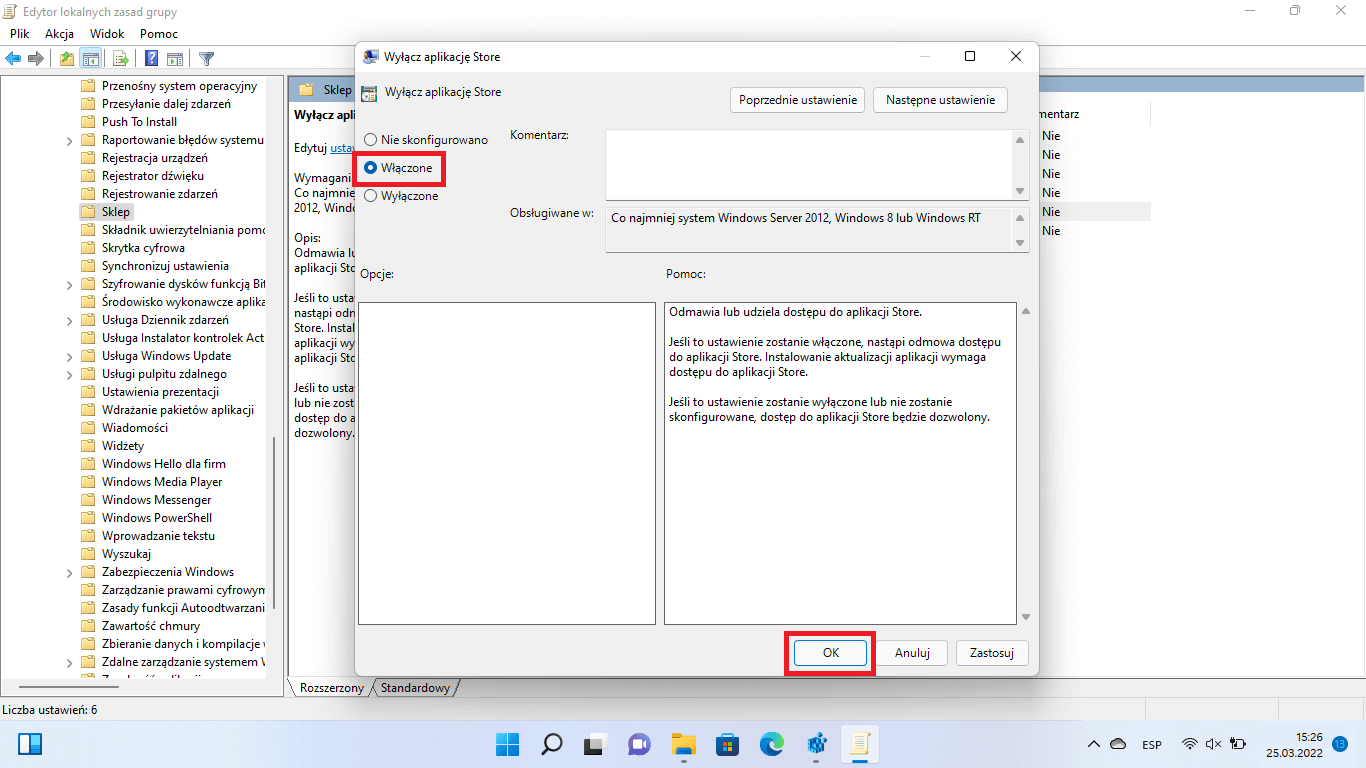Open the Plik menu
The height and width of the screenshot is (768, 1366).
[x=19, y=34]
